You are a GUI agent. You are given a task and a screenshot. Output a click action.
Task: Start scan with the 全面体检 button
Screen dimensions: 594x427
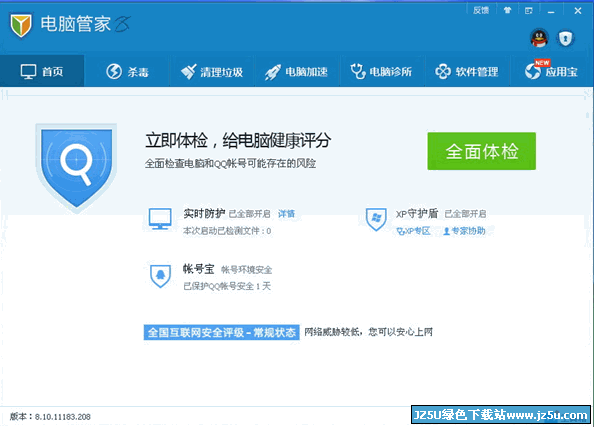click(x=481, y=151)
